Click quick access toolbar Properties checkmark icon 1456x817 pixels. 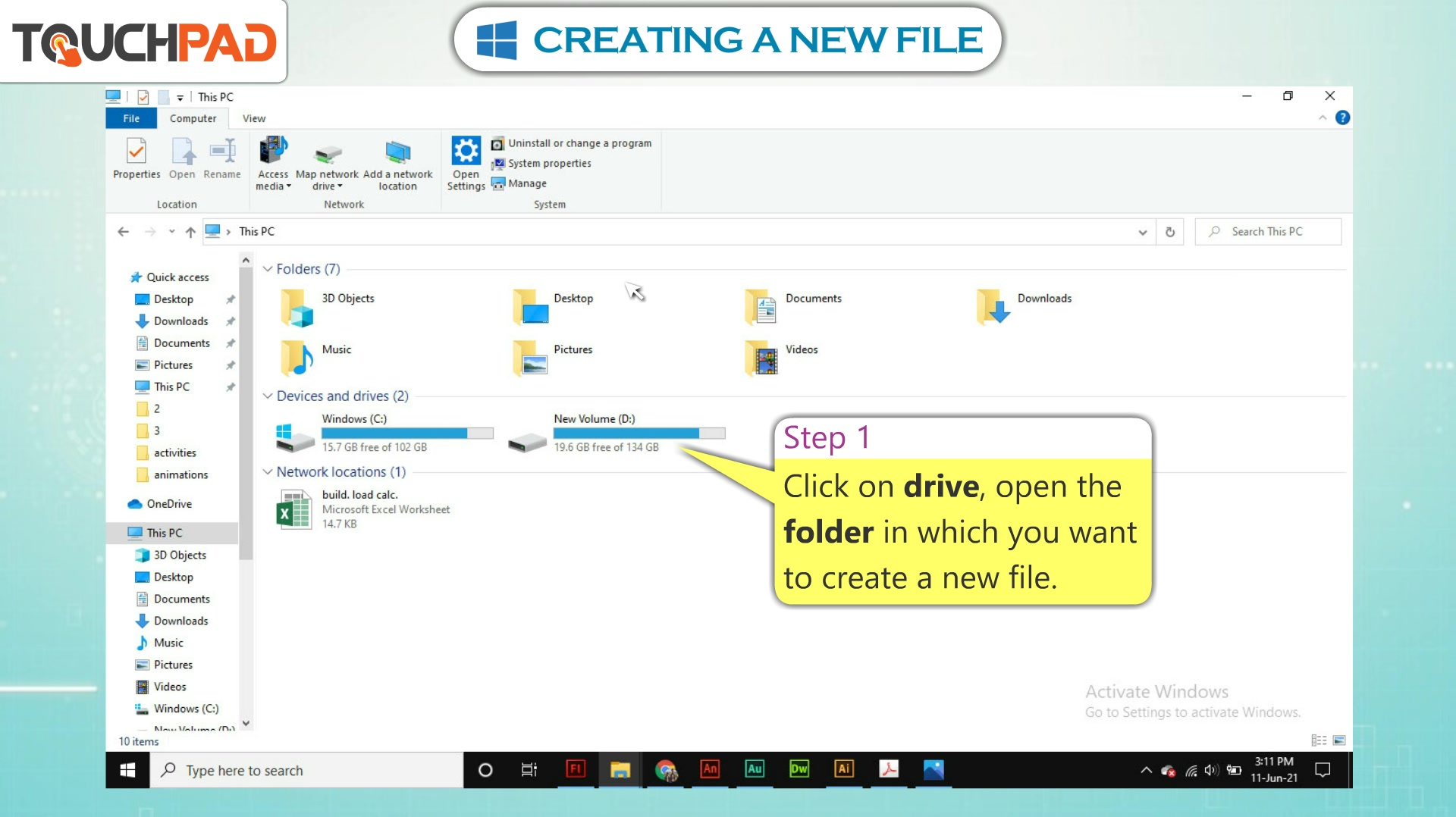click(143, 97)
